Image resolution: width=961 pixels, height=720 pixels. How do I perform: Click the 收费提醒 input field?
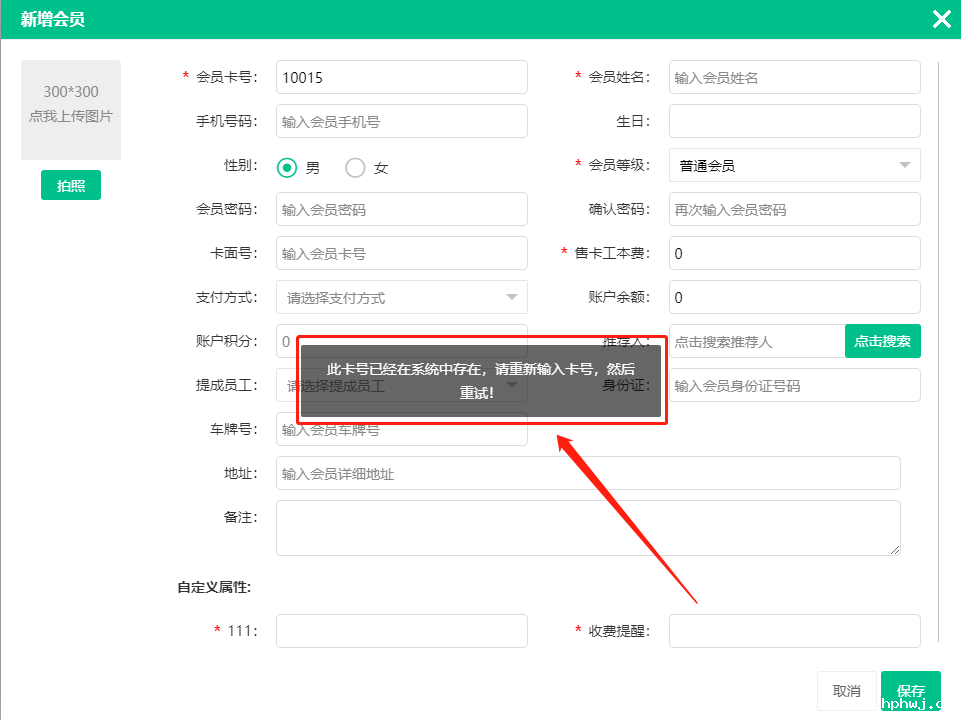point(795,631)
